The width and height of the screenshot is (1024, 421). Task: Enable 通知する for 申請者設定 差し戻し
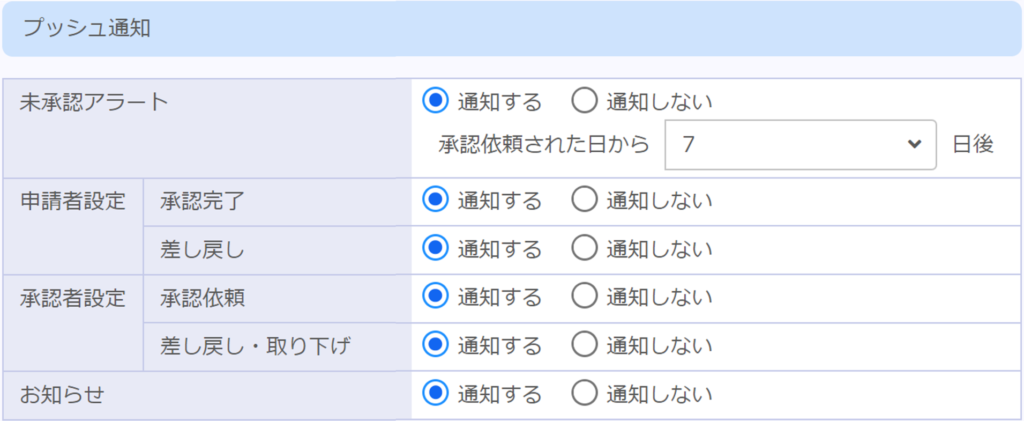pos(435,248)
